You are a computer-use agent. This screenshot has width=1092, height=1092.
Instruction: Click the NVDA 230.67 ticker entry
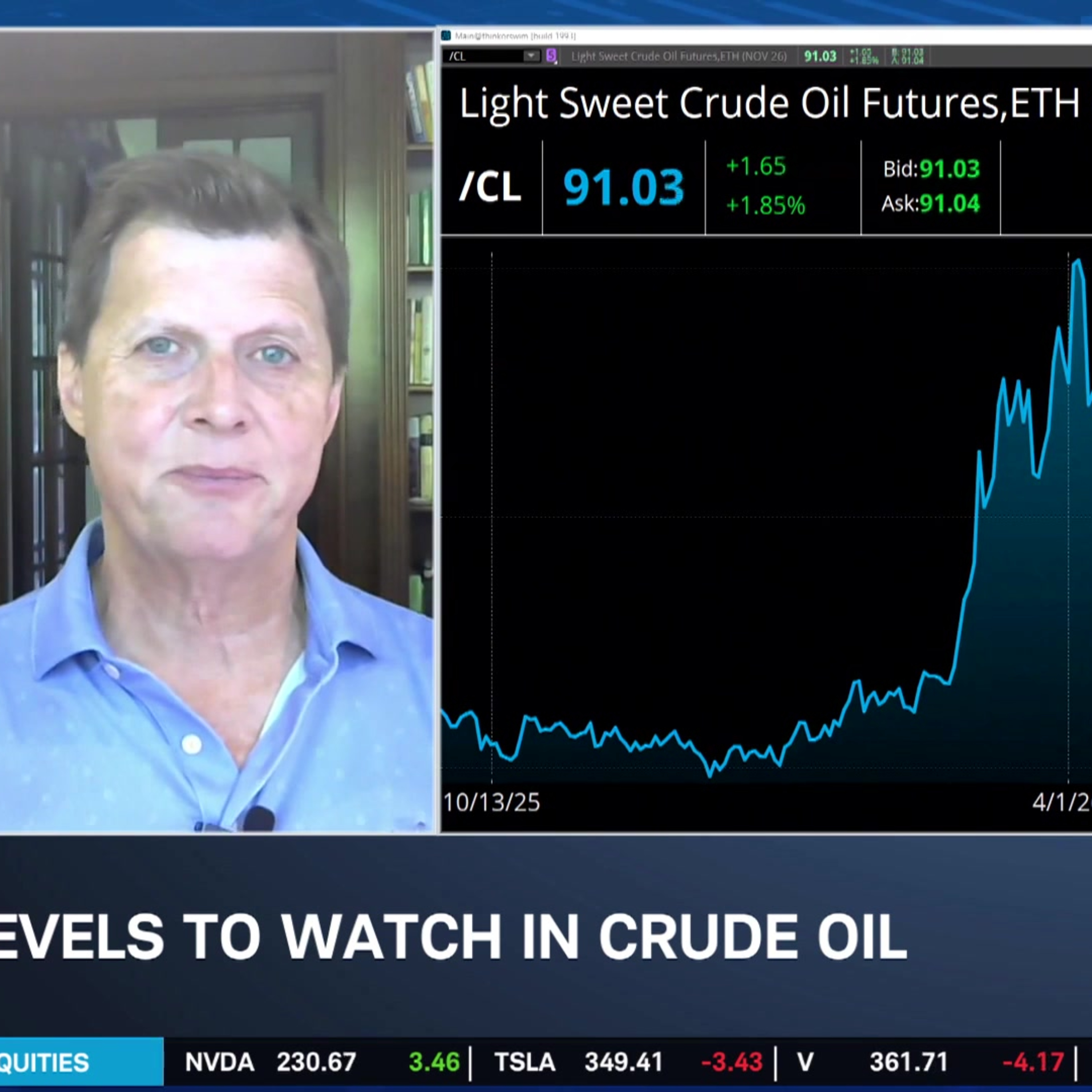click(322, 1062)
